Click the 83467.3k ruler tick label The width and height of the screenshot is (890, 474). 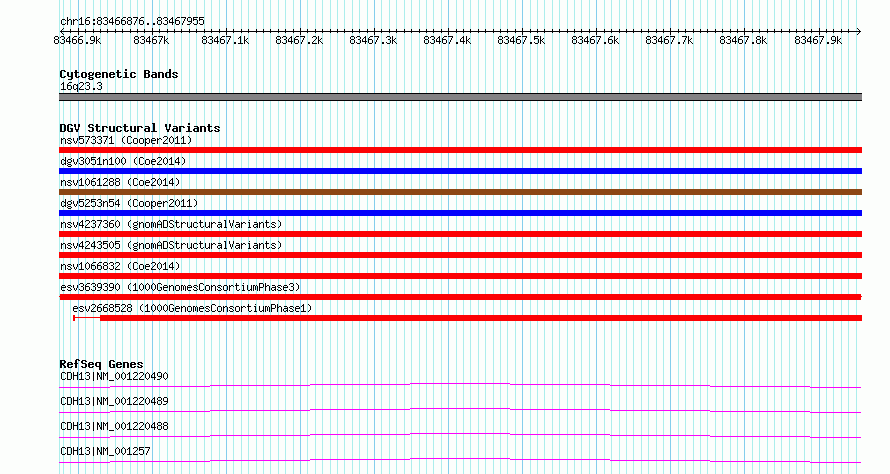373,40
